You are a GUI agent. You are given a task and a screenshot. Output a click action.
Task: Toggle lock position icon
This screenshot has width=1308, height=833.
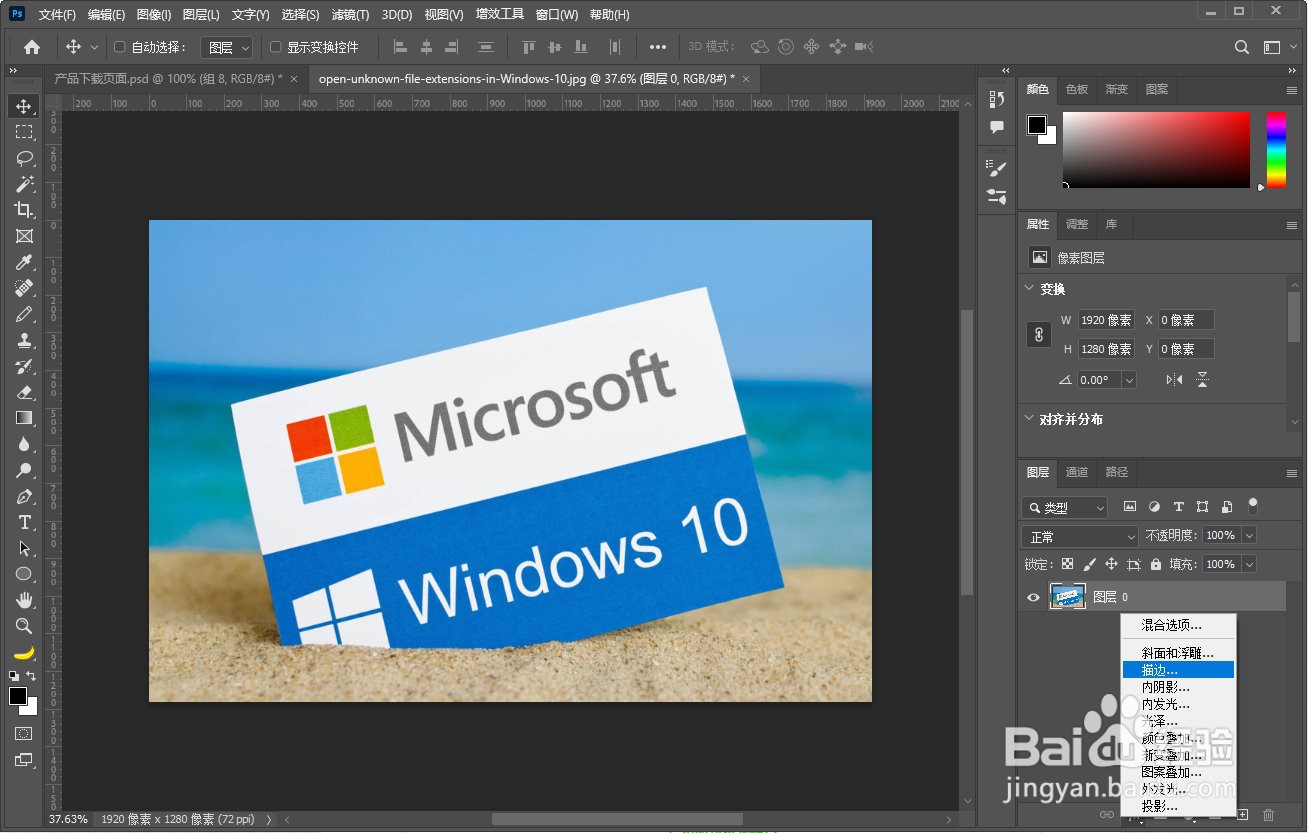[1111, 564]
